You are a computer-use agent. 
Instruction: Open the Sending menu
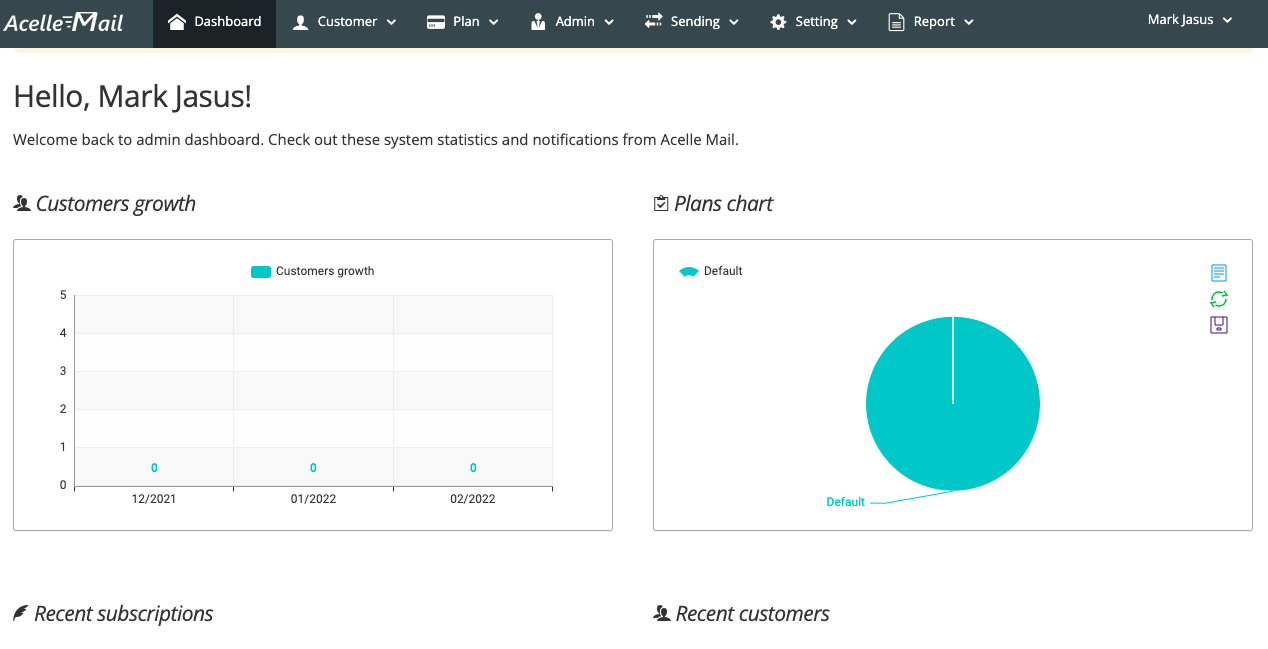click(x=692, y=22)
